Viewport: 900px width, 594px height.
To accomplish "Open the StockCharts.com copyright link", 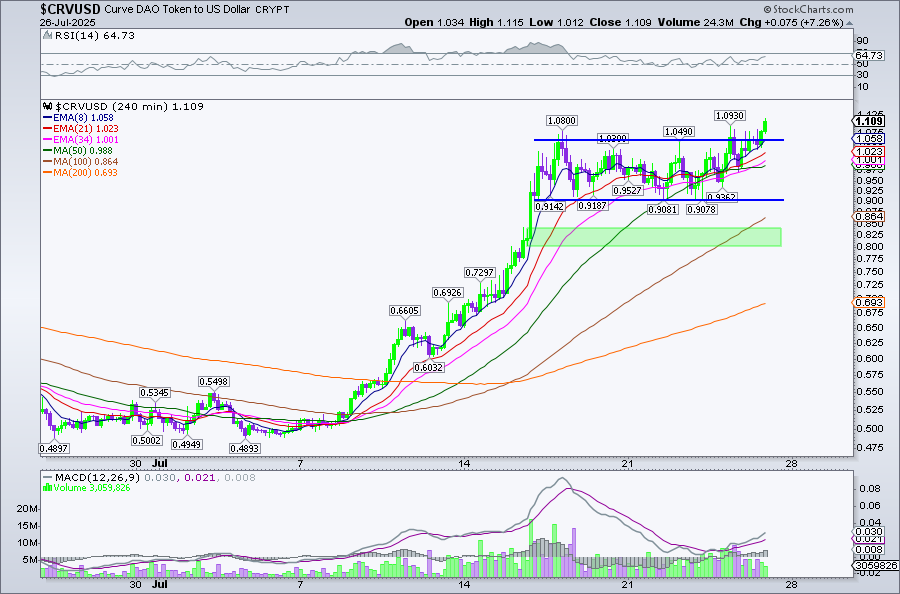I will pos(808,9).
